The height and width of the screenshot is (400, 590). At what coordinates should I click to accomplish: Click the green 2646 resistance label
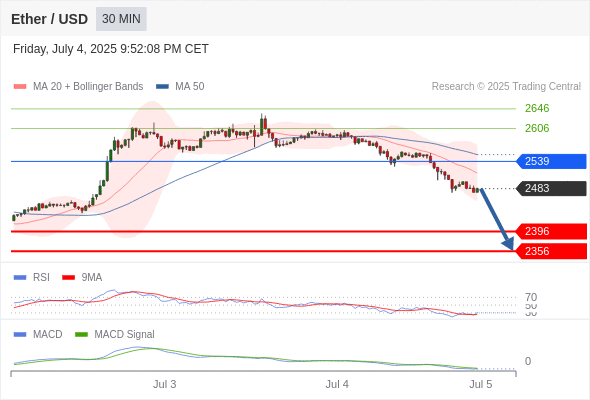click(x=537, y=108)
